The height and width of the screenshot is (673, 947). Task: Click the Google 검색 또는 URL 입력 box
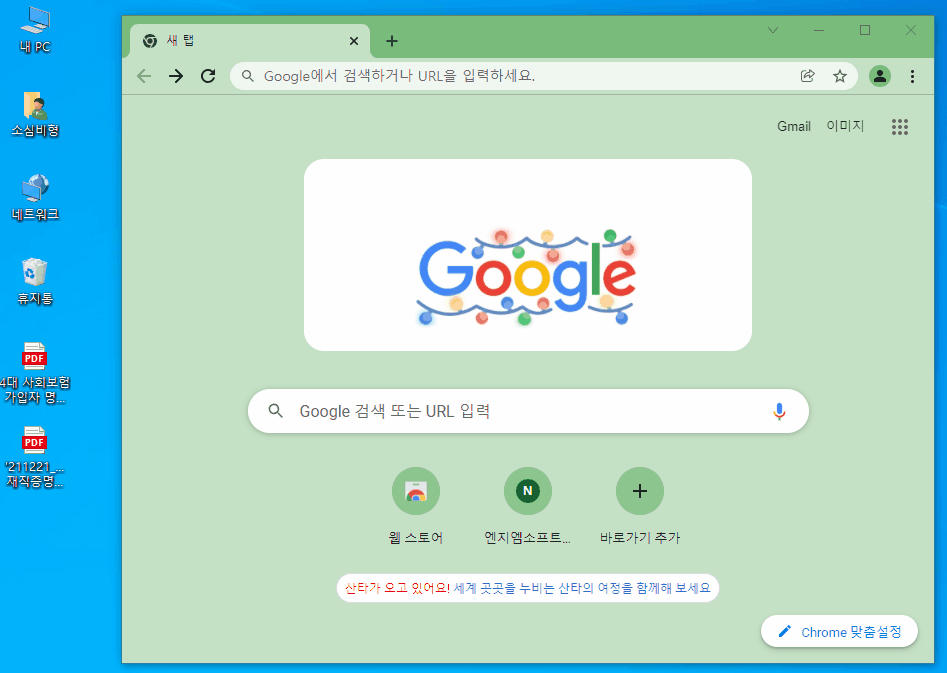(x=528, y=411)
